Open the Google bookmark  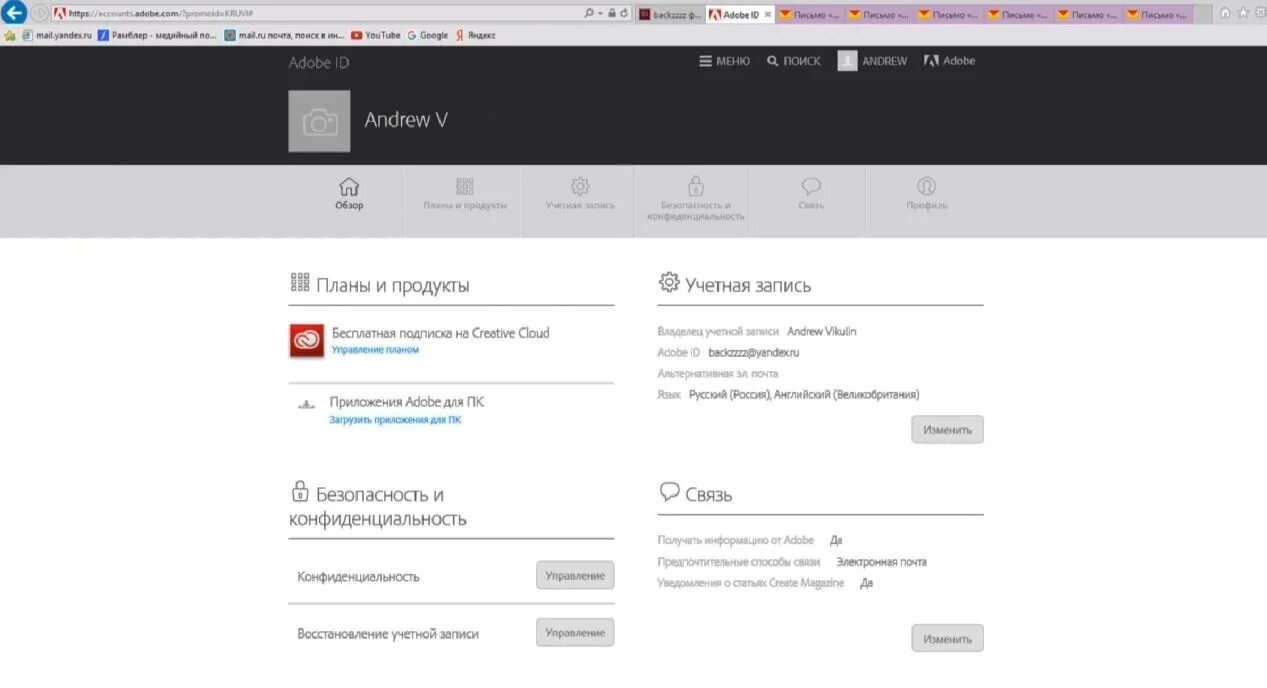coord(427,35)
